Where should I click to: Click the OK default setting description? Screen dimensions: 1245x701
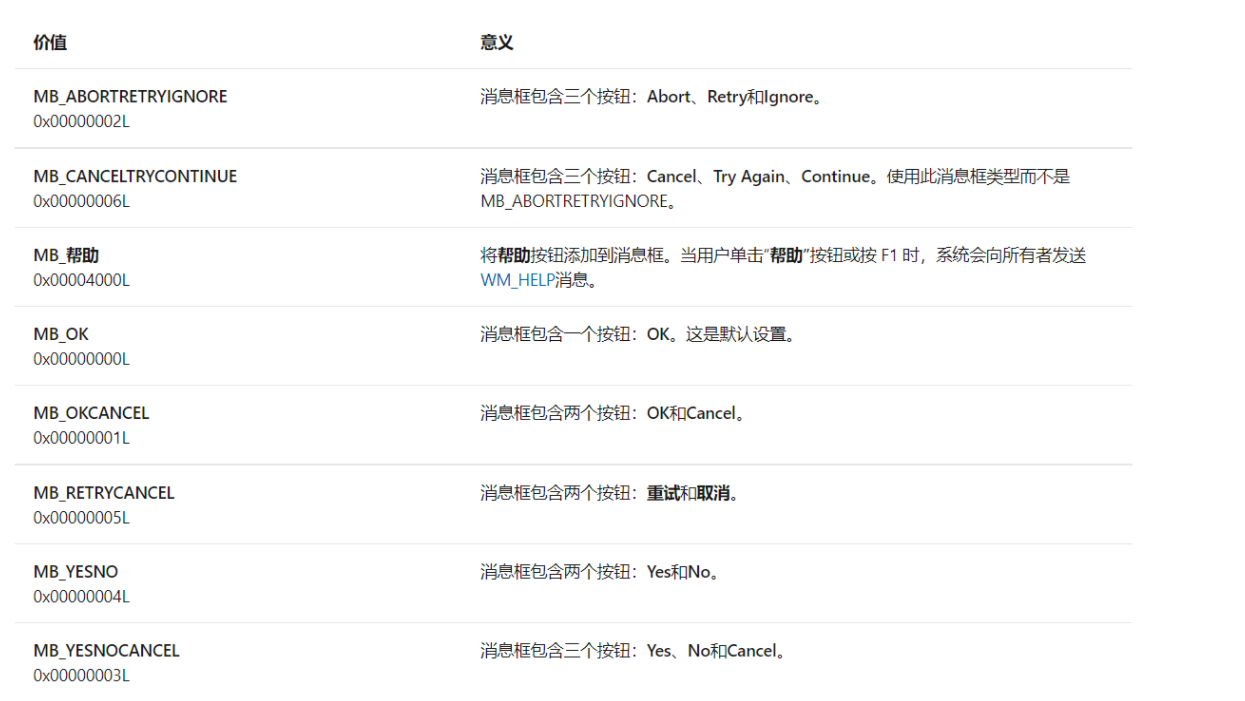click(x=638, y=334)
